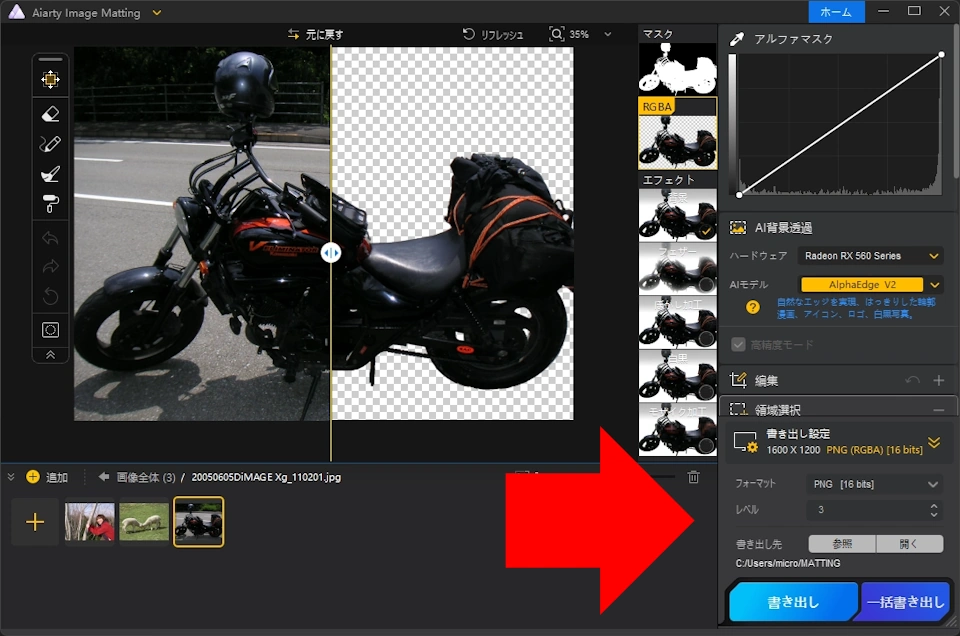Select the Eraser tool in left toolbar
Screen dimensions: 960x636
pos(50,112)
